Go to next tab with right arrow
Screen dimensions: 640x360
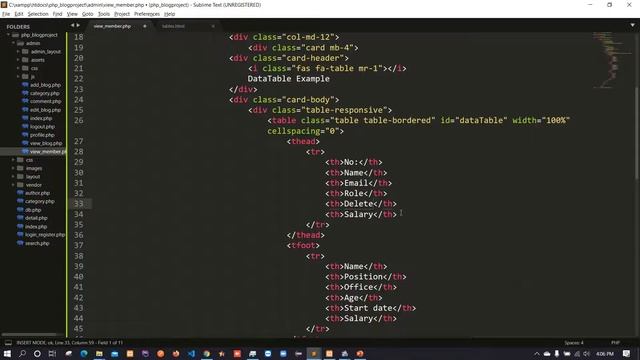click(78, 25)
